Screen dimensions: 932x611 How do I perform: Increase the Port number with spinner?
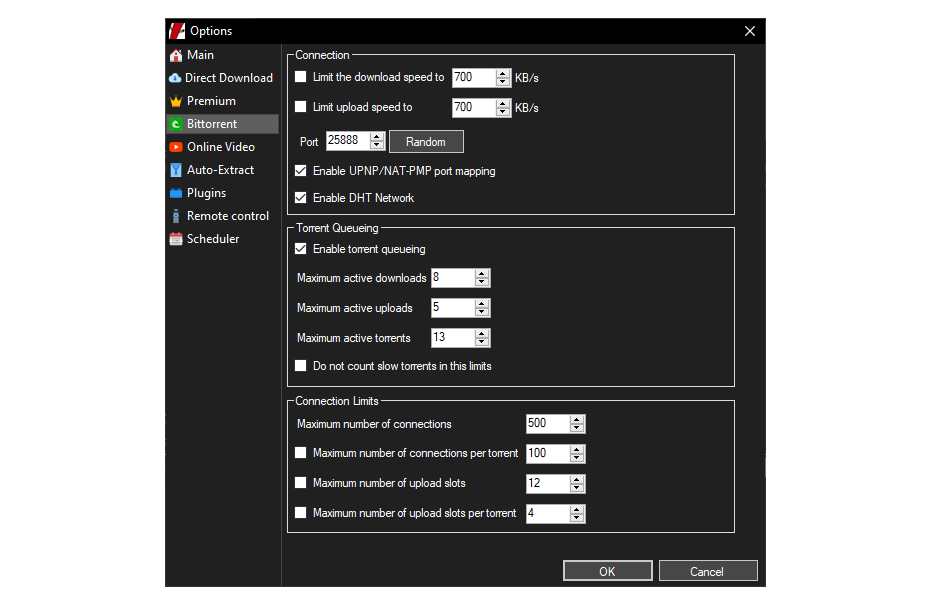(377, 137)
